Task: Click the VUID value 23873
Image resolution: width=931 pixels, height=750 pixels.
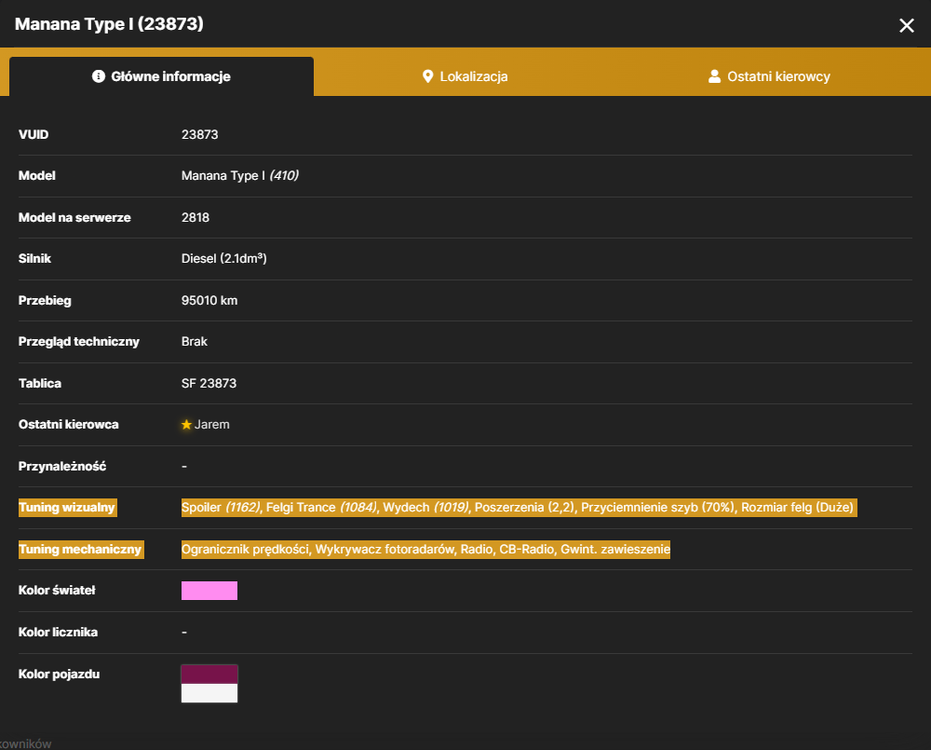Action: pos(200,135)
